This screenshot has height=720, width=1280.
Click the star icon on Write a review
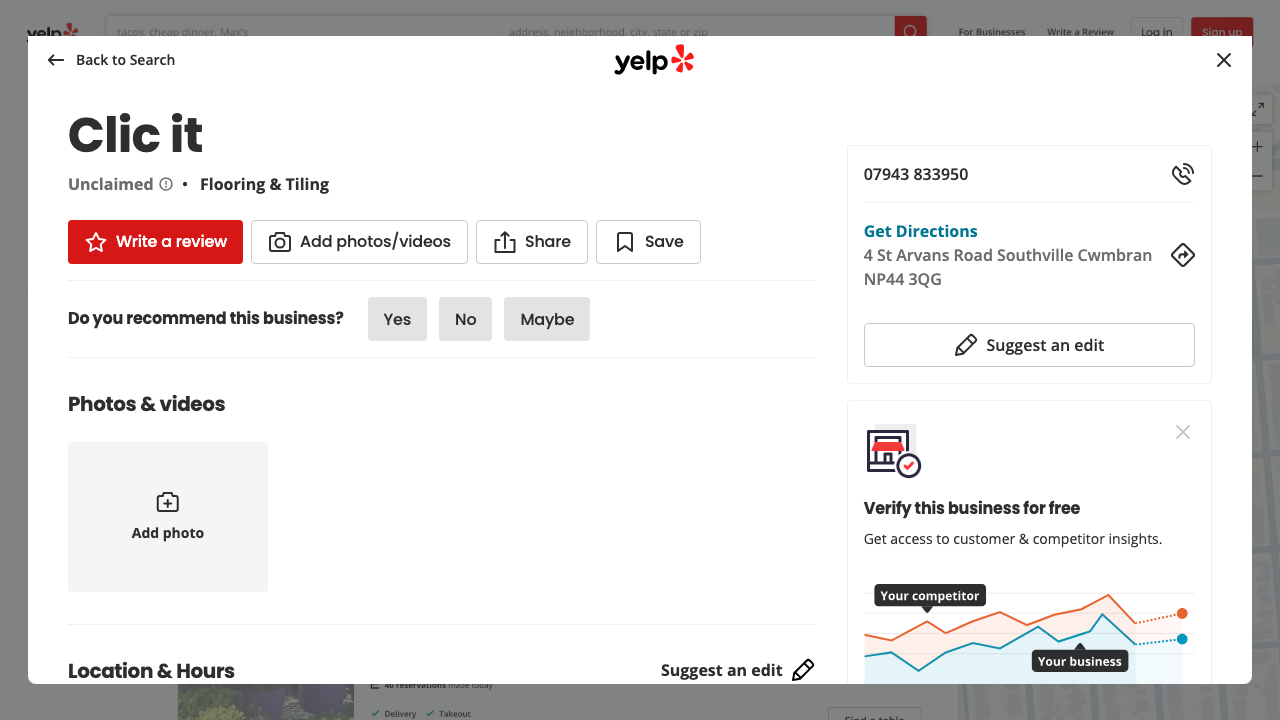(94, 241)
